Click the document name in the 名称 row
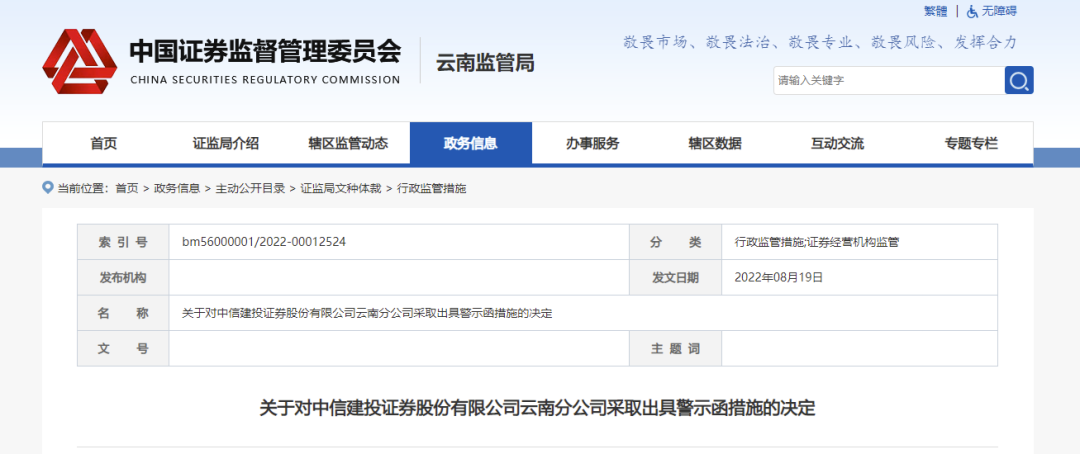Screen dimensions: 1080x454 367,313
